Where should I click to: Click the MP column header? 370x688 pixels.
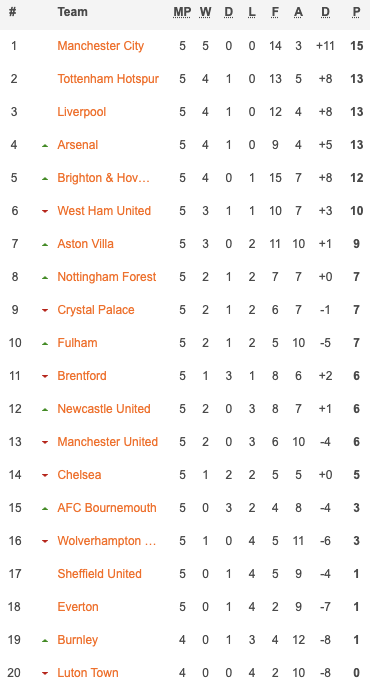182,12
